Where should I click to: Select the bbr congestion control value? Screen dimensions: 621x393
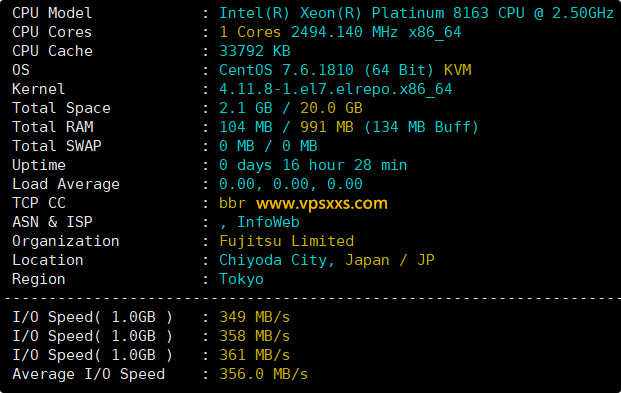pos(232,203)
